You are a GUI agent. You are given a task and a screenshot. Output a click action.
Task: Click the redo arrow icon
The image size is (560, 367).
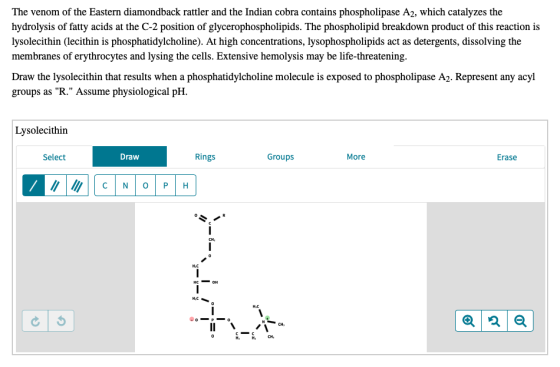point(35,321)
